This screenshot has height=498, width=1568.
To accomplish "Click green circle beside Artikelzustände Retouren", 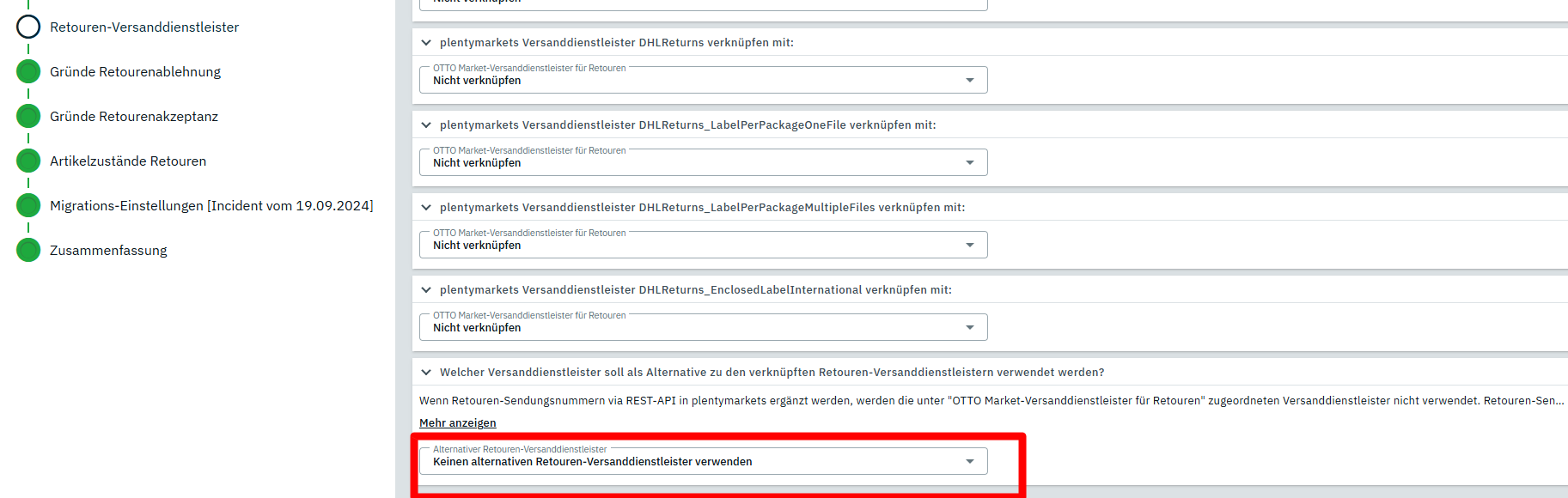I will click(x=28, y=161).
